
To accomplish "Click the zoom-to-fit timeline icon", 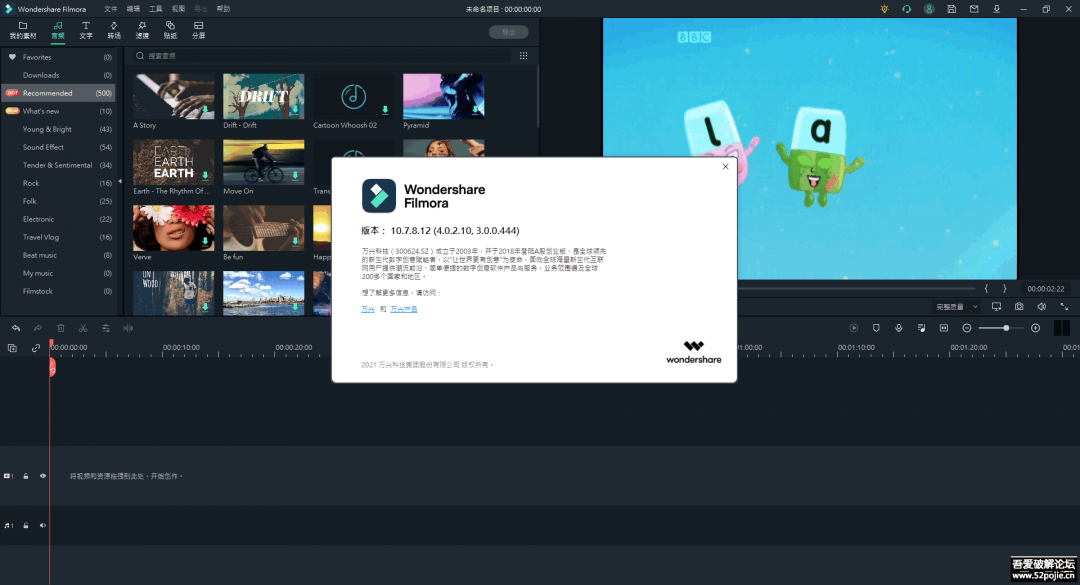I will pos(944,328).
